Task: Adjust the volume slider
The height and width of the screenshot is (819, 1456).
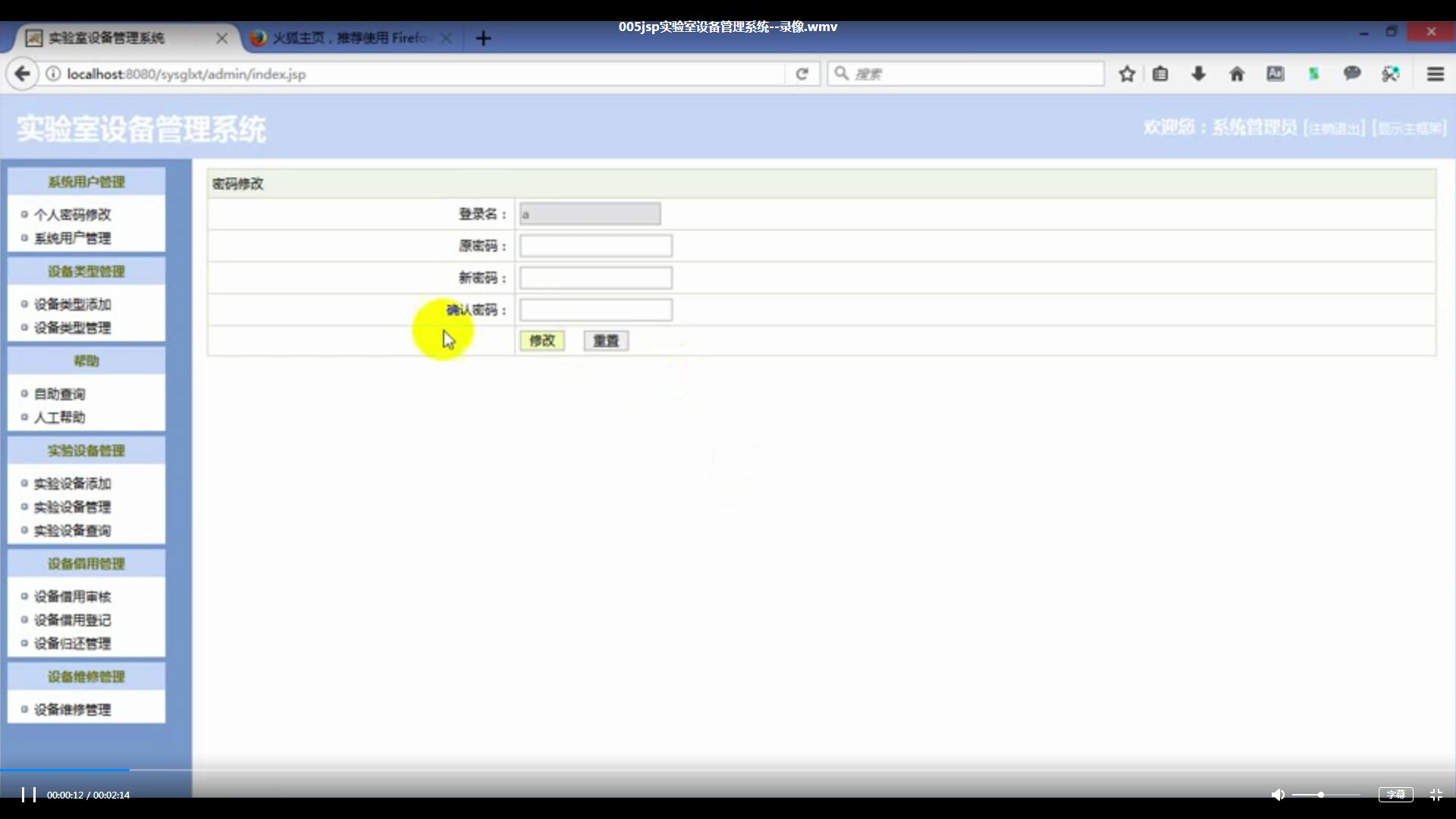Action: click(1326, 794)
